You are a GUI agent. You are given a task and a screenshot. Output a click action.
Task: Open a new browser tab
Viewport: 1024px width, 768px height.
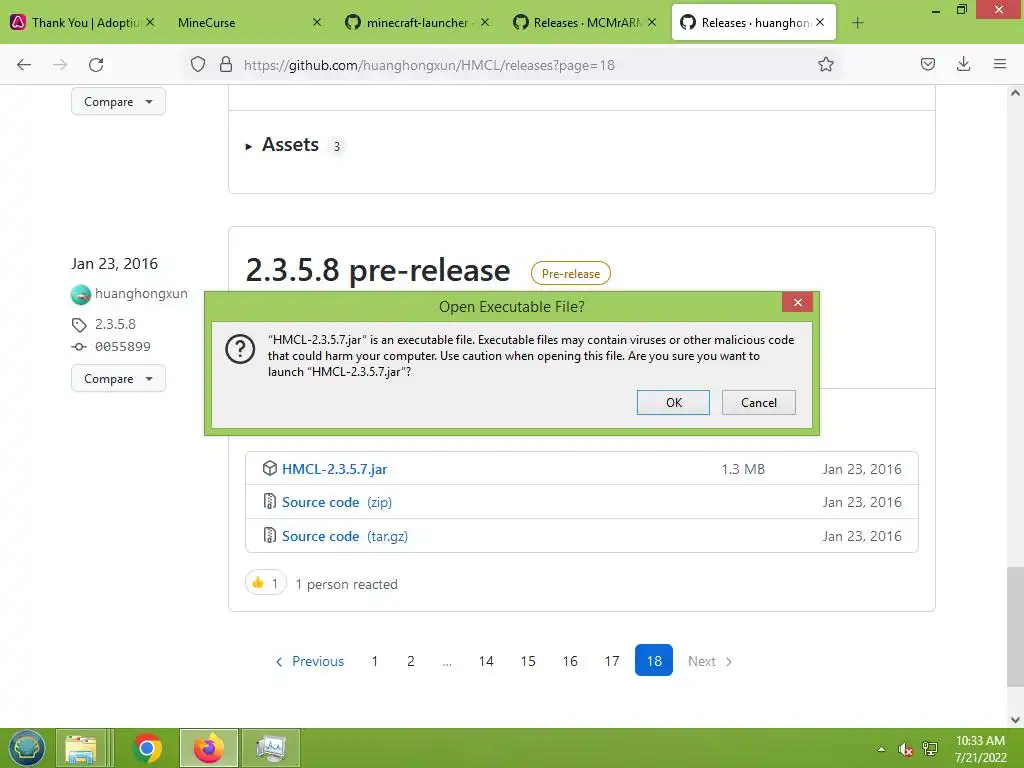[x=857, y=23]
